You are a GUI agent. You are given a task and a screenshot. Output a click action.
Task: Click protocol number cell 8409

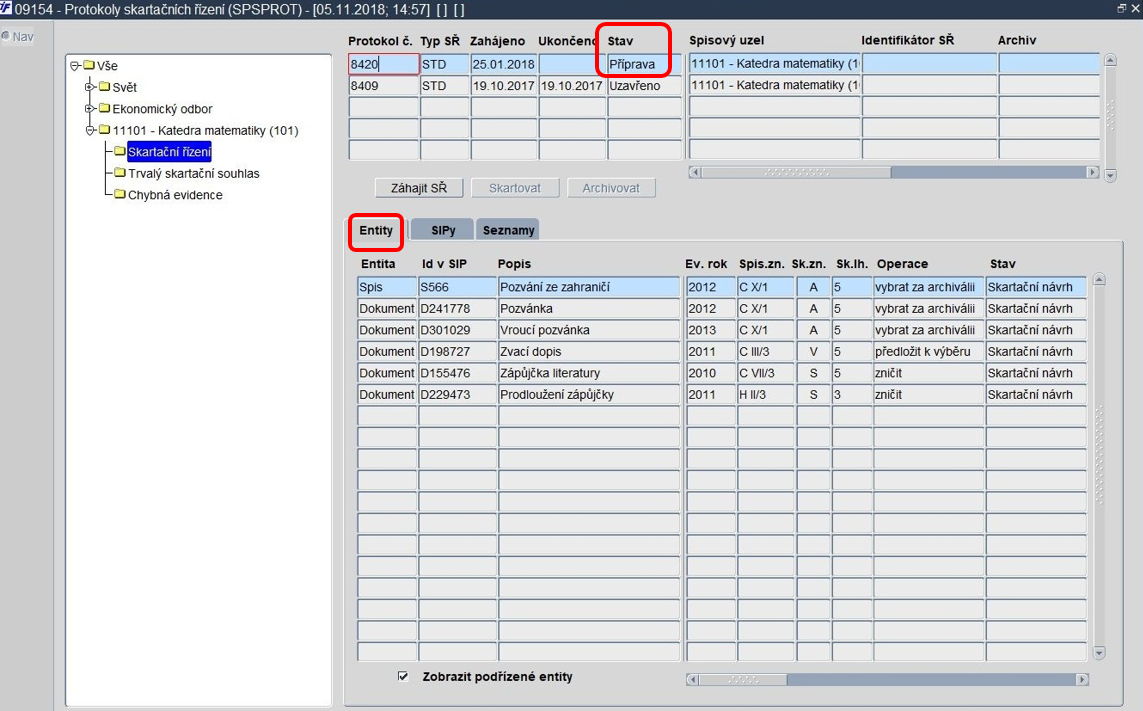coord(383,85)
